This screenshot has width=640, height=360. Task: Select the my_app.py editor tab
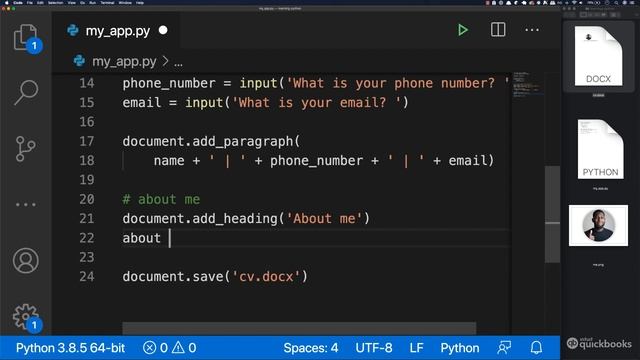[117, 31]
